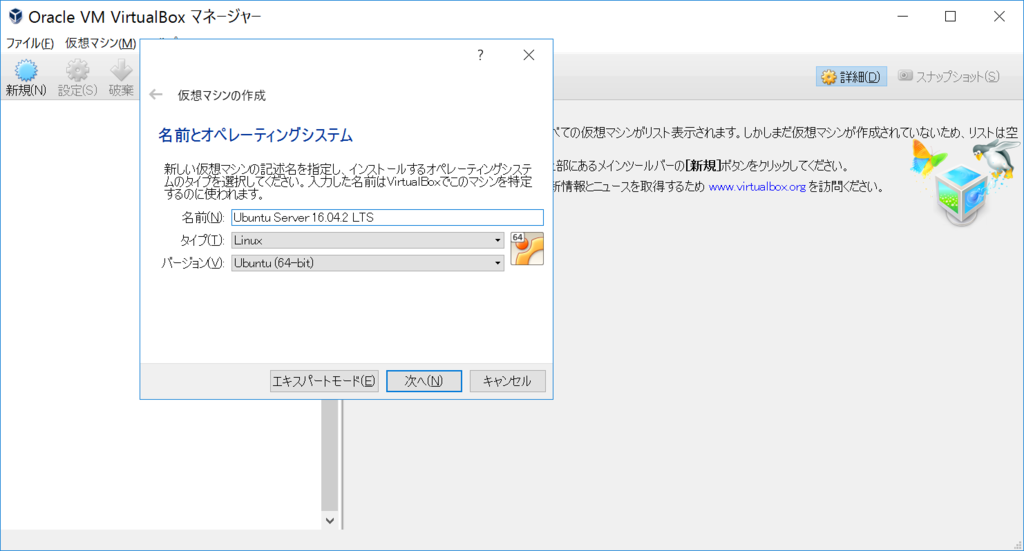Close the Create Virtual Machine dialog
1024x551 pixels.
coord(529,55)
